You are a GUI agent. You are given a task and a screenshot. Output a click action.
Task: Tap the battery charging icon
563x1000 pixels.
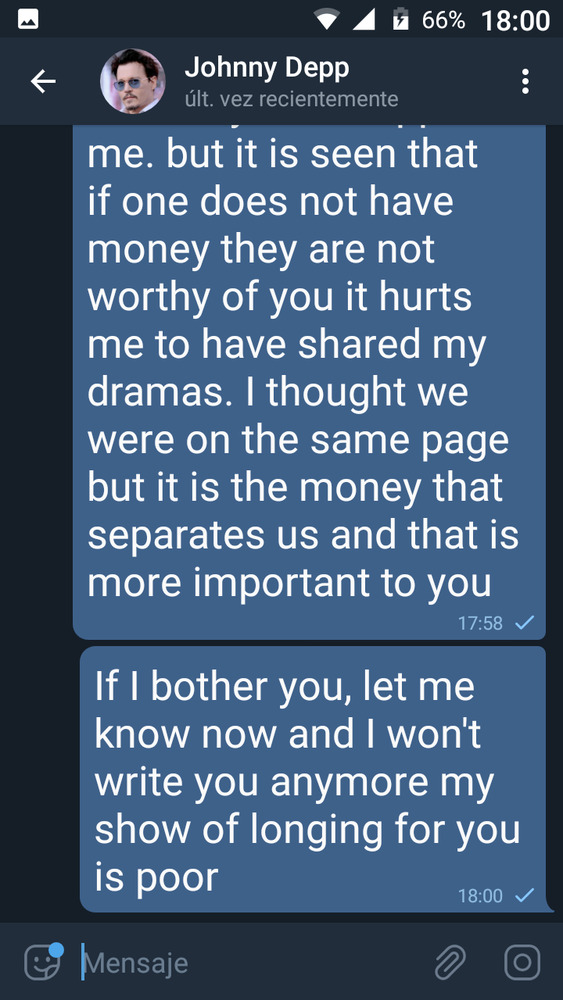click(x=400, y=20)
